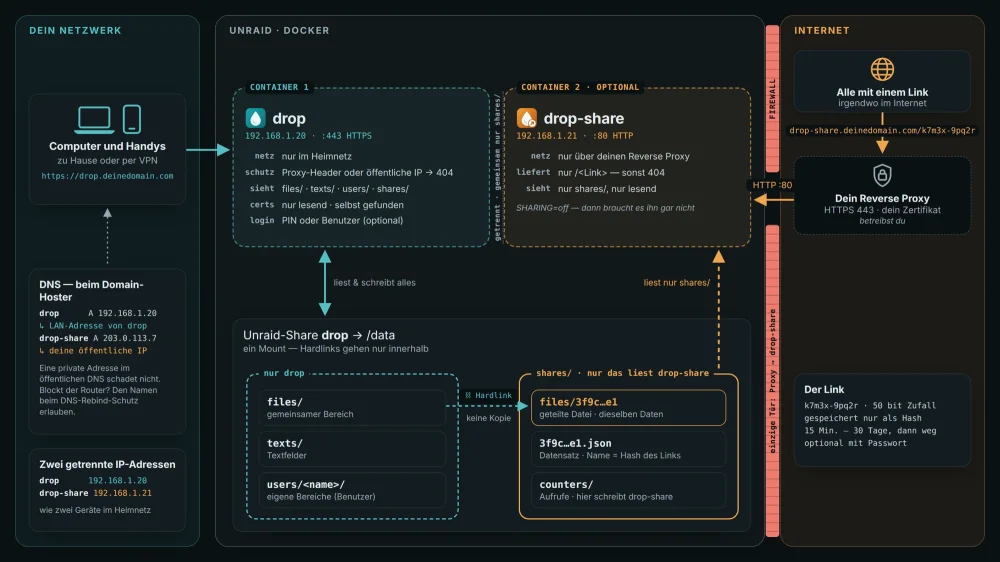Click the orange label 'liest nur shares/'
1000x562 pixels.
click(x=676, y=283)
